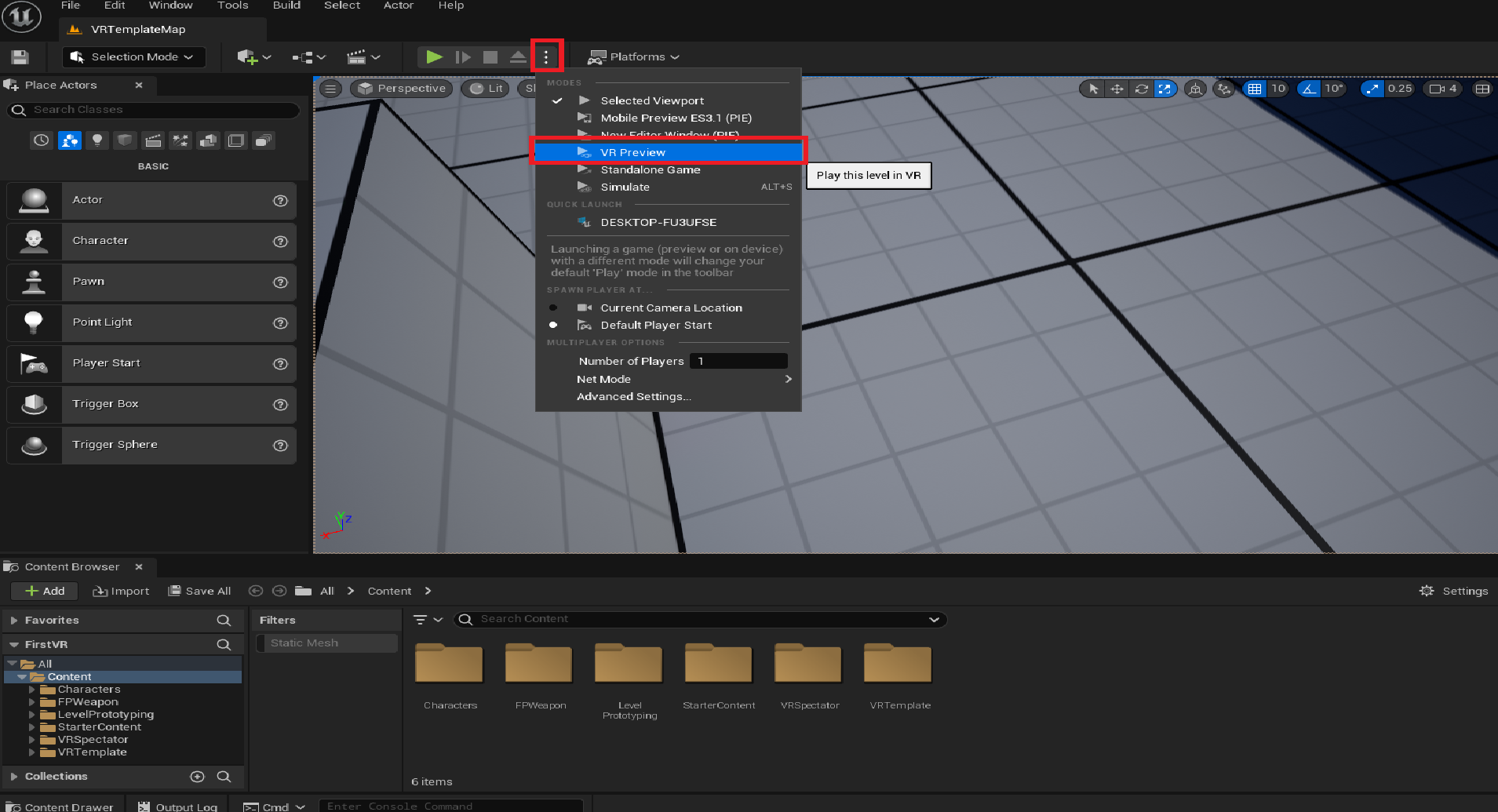Screen dimensions: 1498x812
Task: Click the Add button in Content Browser
Action: (44, 591)
